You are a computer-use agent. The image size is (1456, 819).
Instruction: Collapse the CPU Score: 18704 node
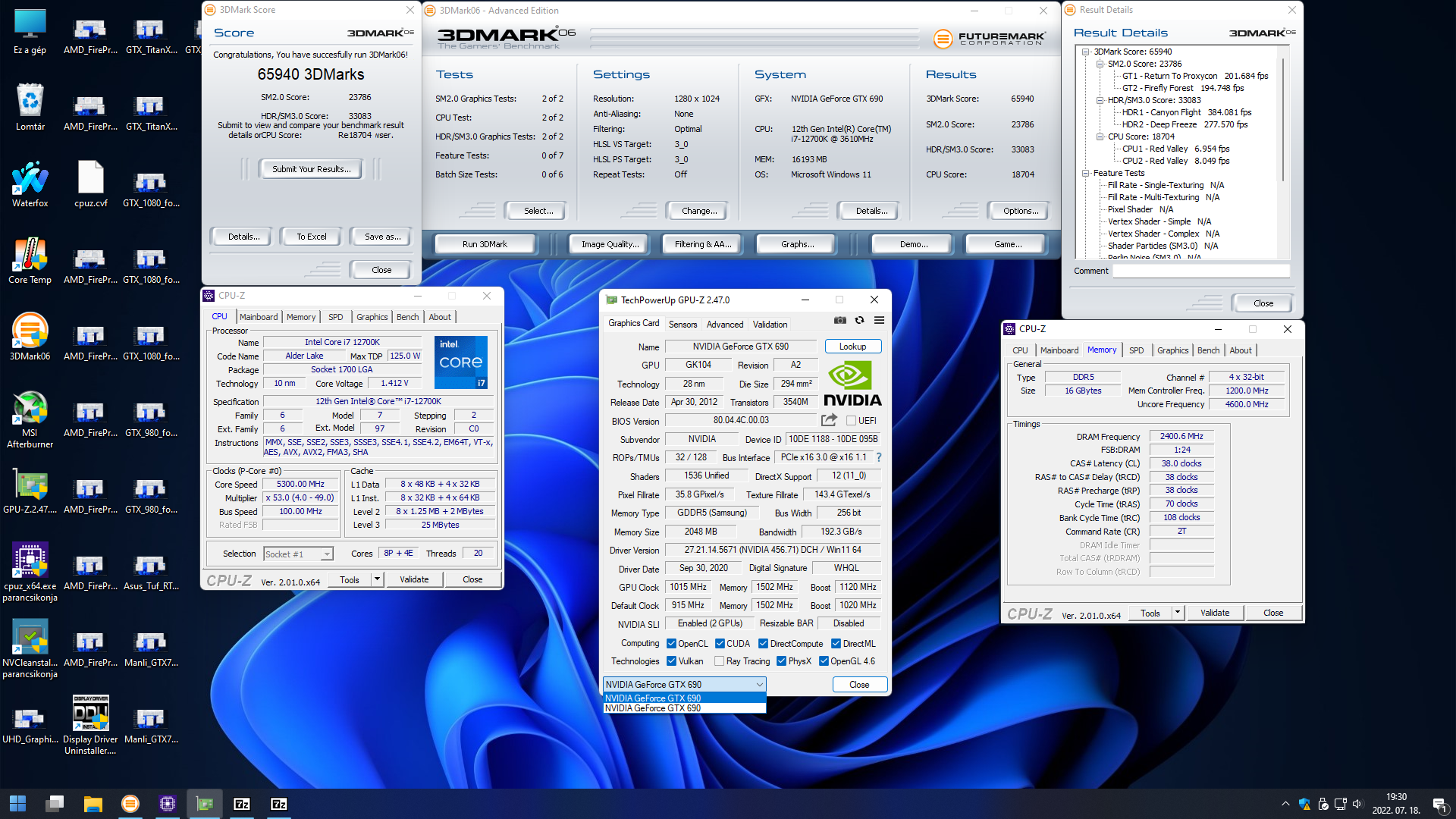point(1100,136)
